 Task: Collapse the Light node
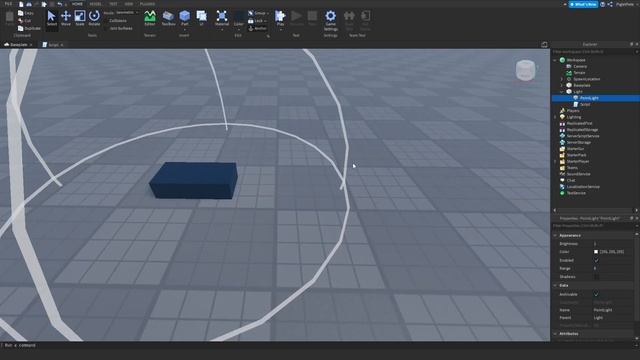pyautogui.click(x=562, y=92)
